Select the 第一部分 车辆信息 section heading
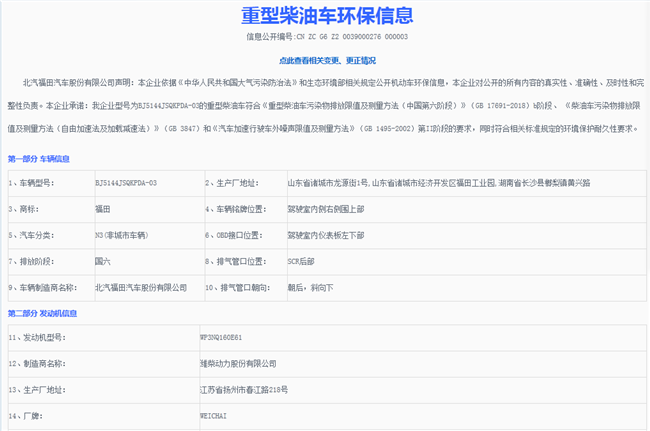The height and width of the screenshot is (431, 650). [x=39, y=158]
